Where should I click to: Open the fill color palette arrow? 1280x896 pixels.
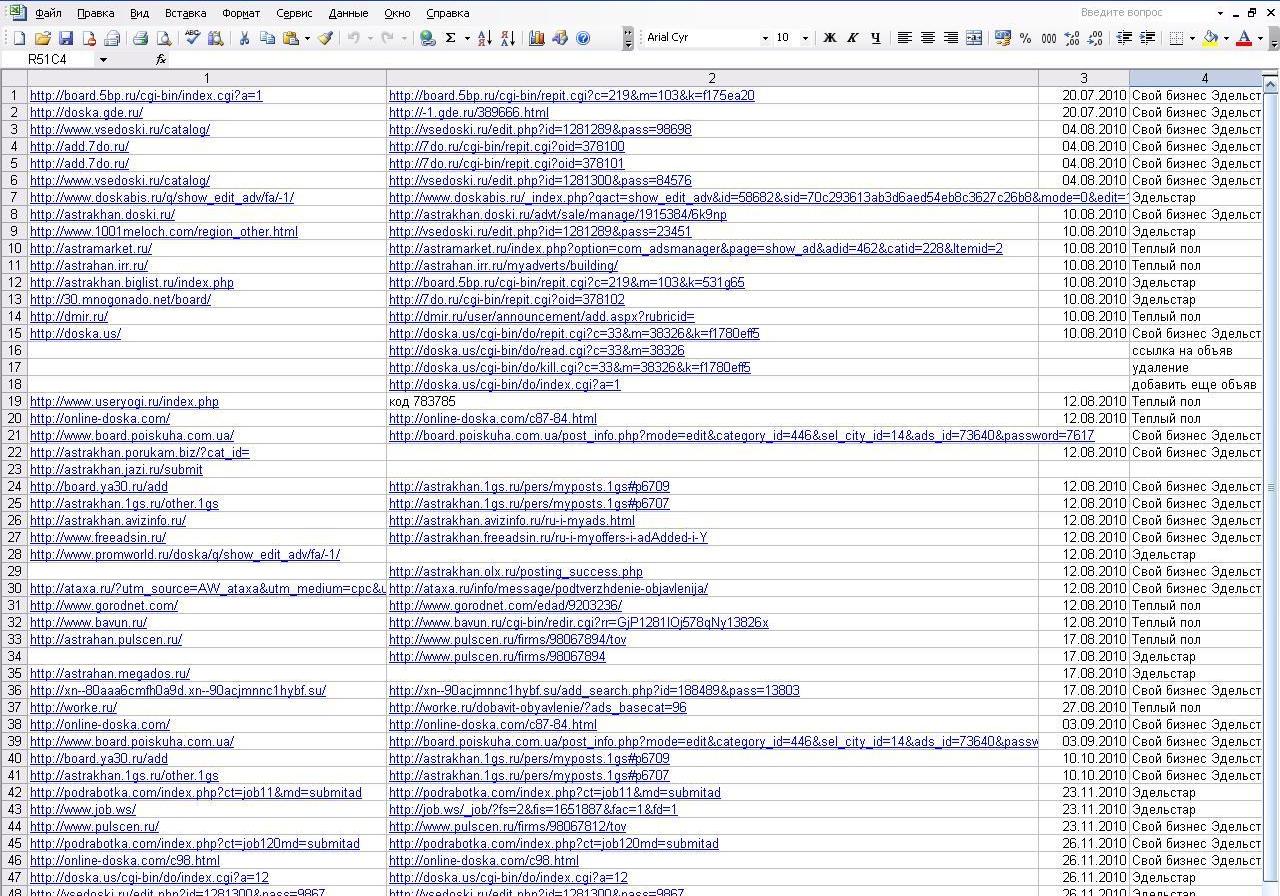(1226, 38)
